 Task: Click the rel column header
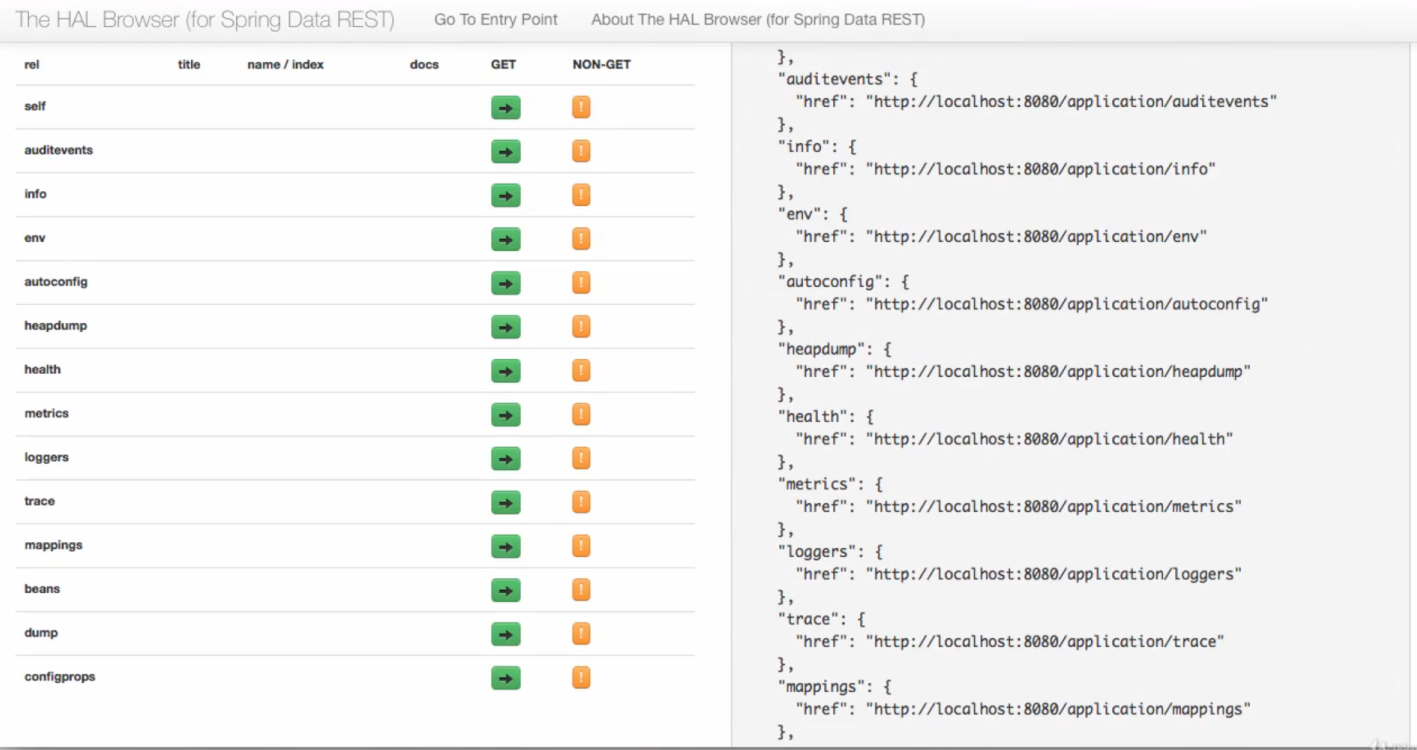point(32,64)
